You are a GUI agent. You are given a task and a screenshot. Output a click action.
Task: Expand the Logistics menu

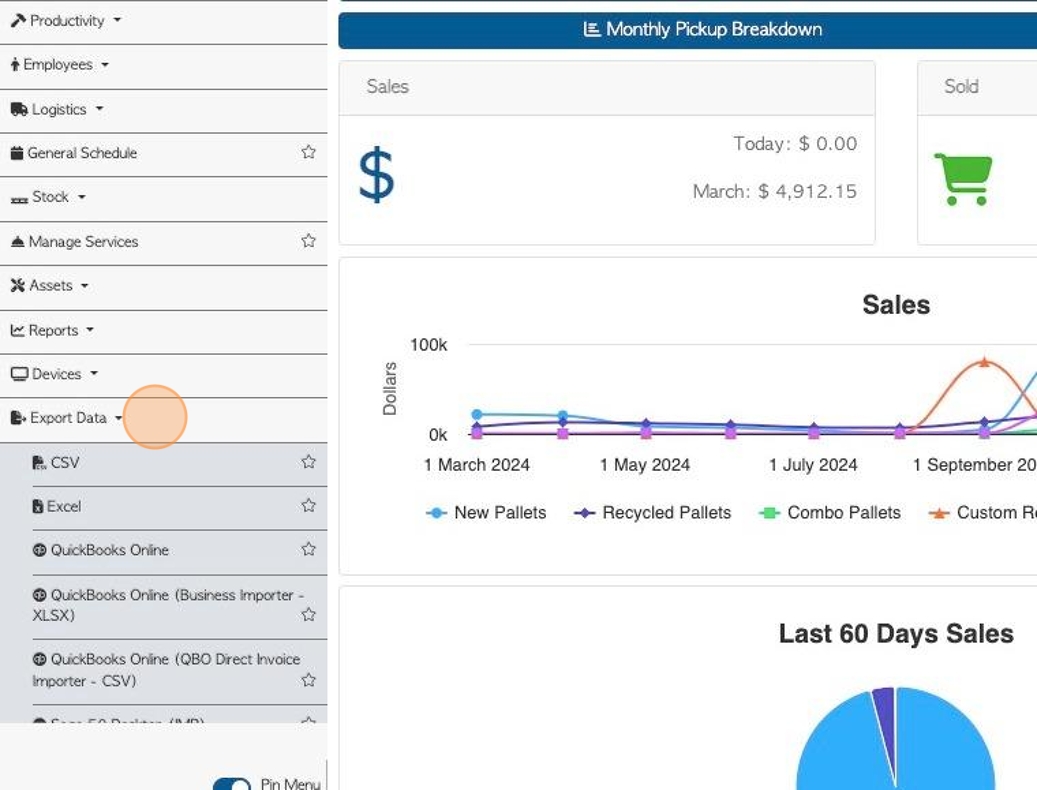click(x=58, y=109)
